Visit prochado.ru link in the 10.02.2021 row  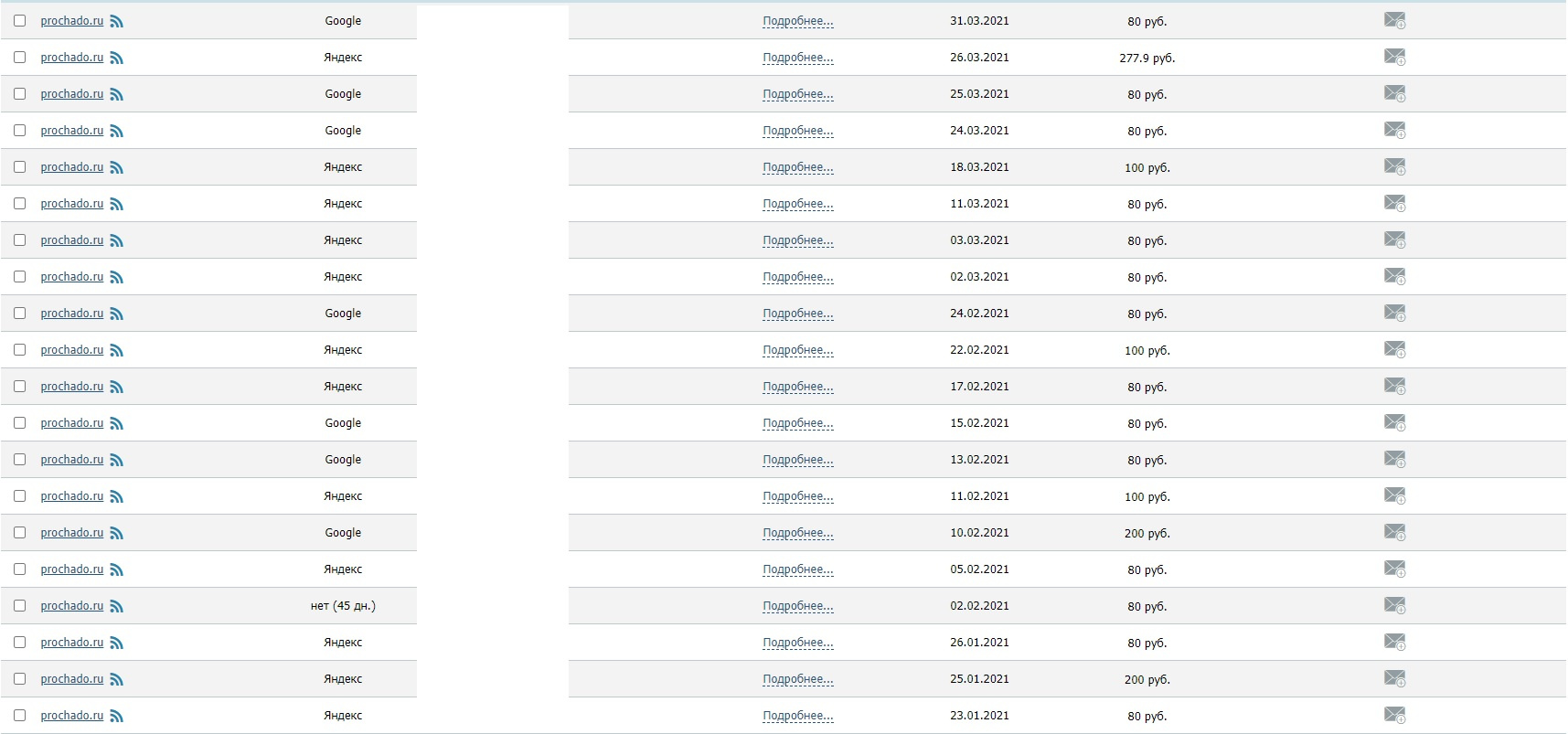72,533
